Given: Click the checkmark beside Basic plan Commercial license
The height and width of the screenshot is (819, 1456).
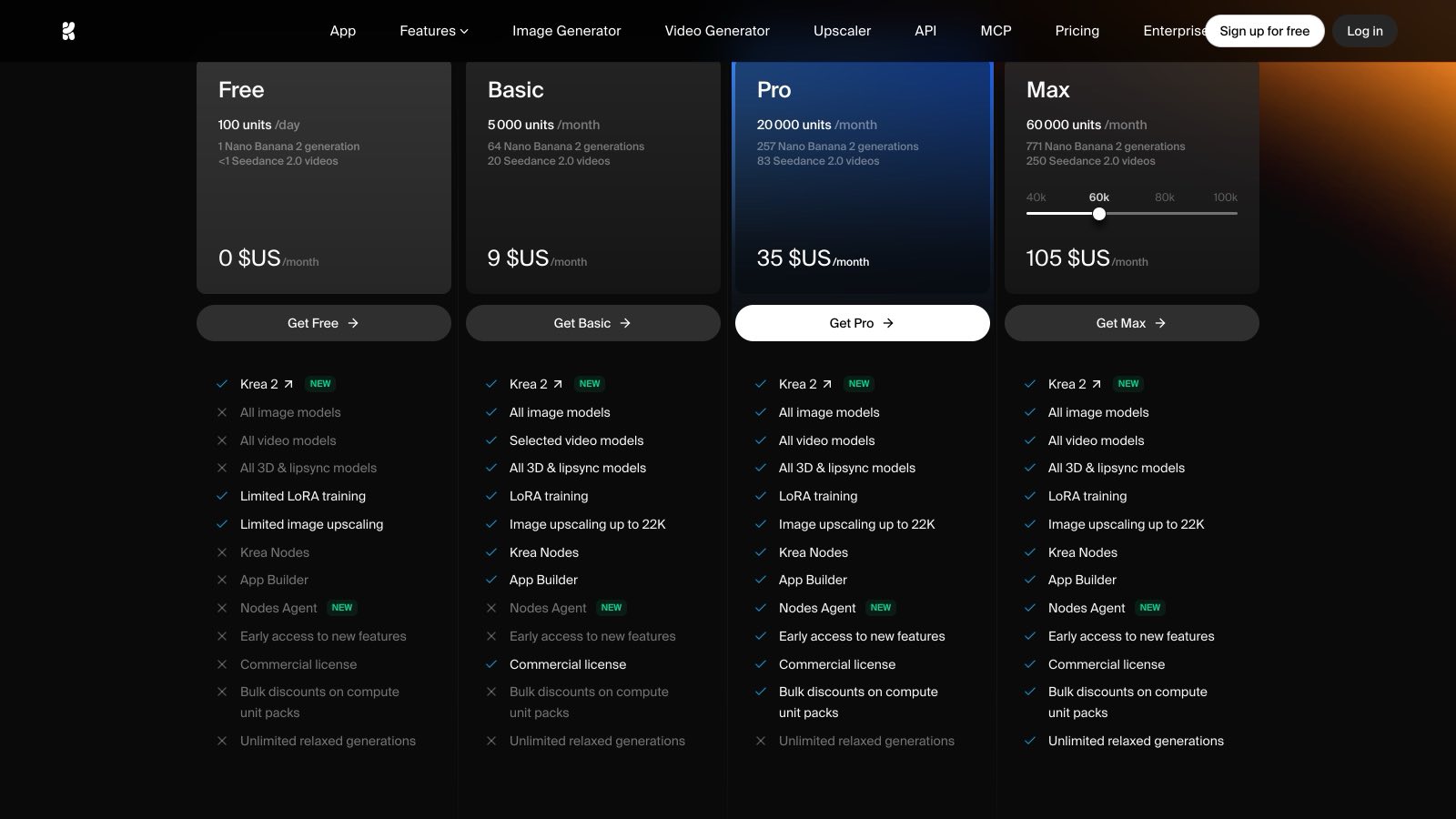Looking at the screenshot, I should 491,664.
